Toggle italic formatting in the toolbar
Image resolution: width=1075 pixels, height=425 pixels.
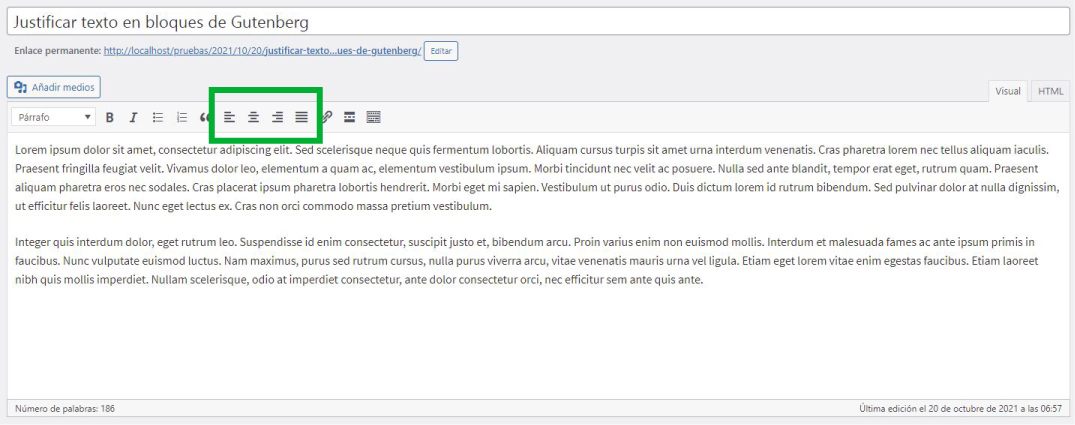134,117
